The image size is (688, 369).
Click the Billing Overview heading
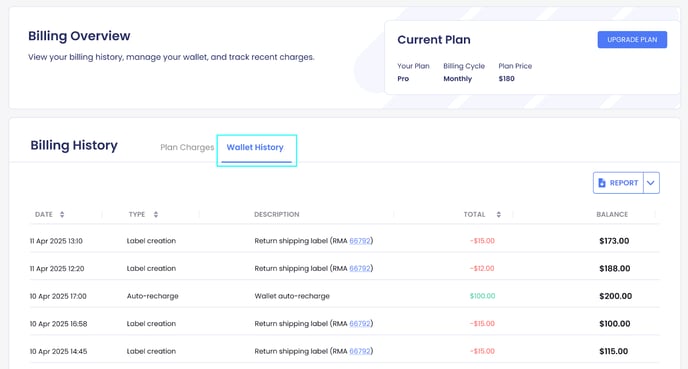pyautogui.click(x=79, y=36)
